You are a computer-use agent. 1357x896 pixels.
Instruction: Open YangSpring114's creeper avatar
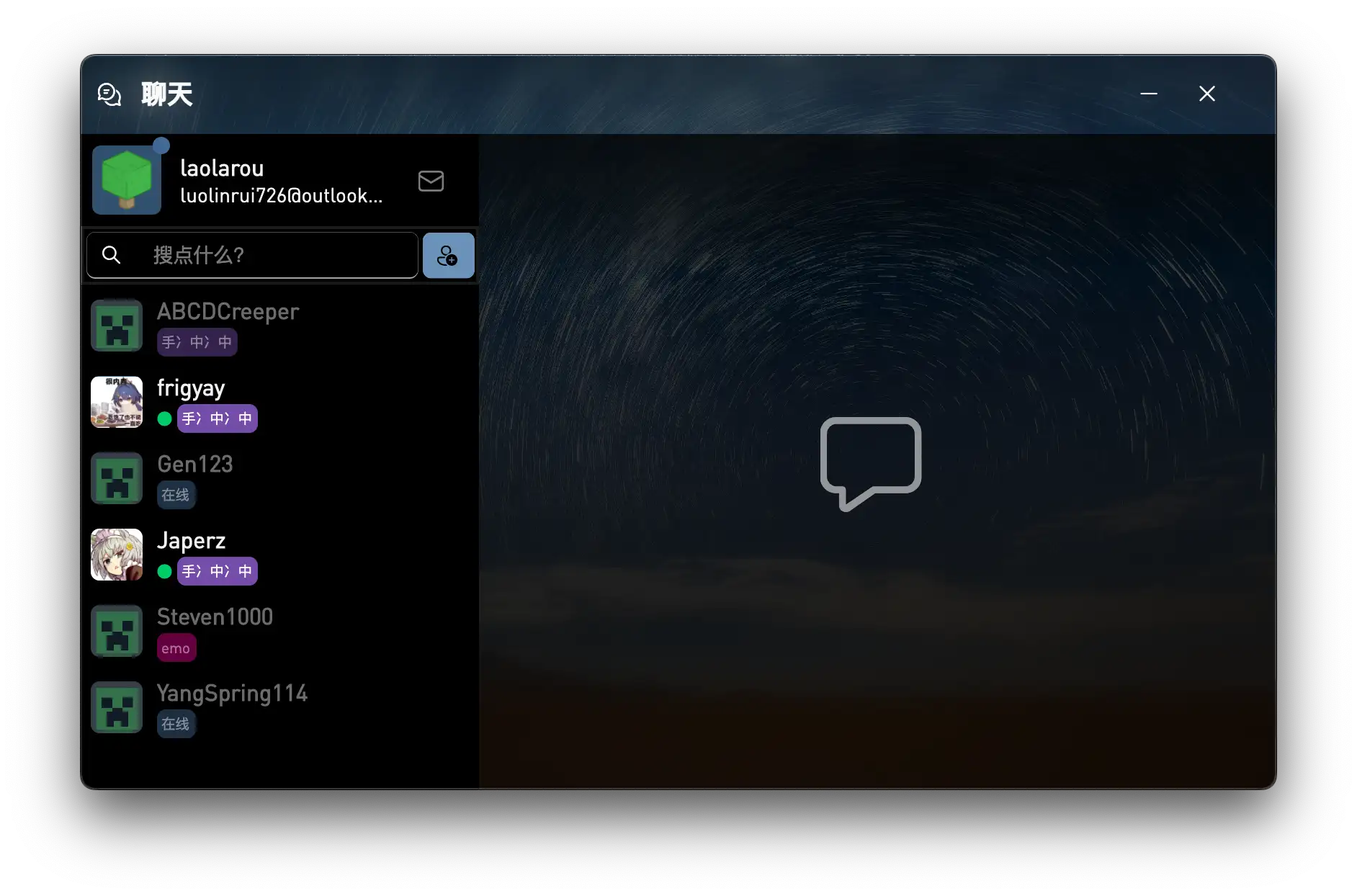[117, 707]
